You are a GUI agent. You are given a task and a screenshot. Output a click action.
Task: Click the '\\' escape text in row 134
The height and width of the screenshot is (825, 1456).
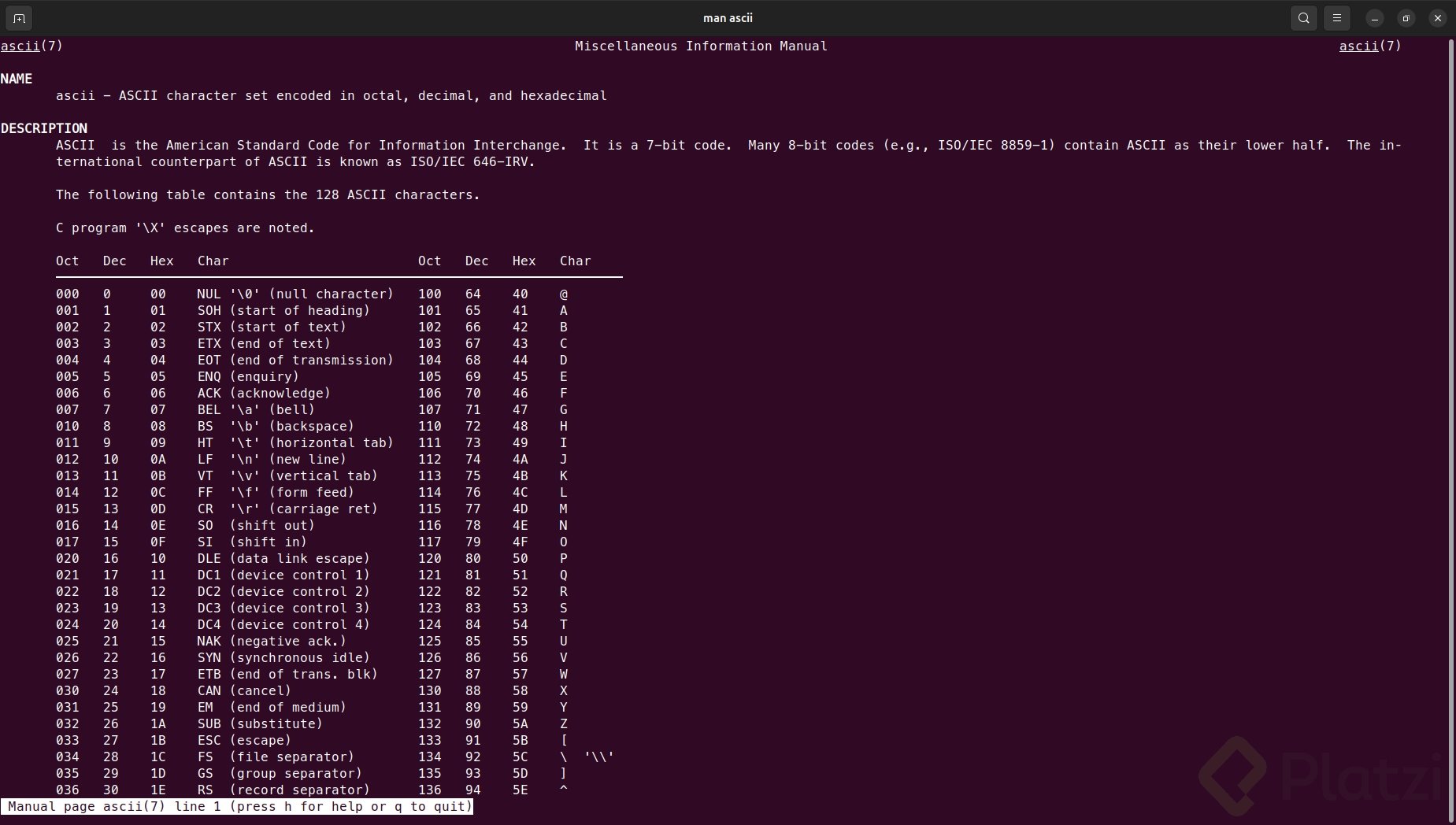(x=599, y=757)
